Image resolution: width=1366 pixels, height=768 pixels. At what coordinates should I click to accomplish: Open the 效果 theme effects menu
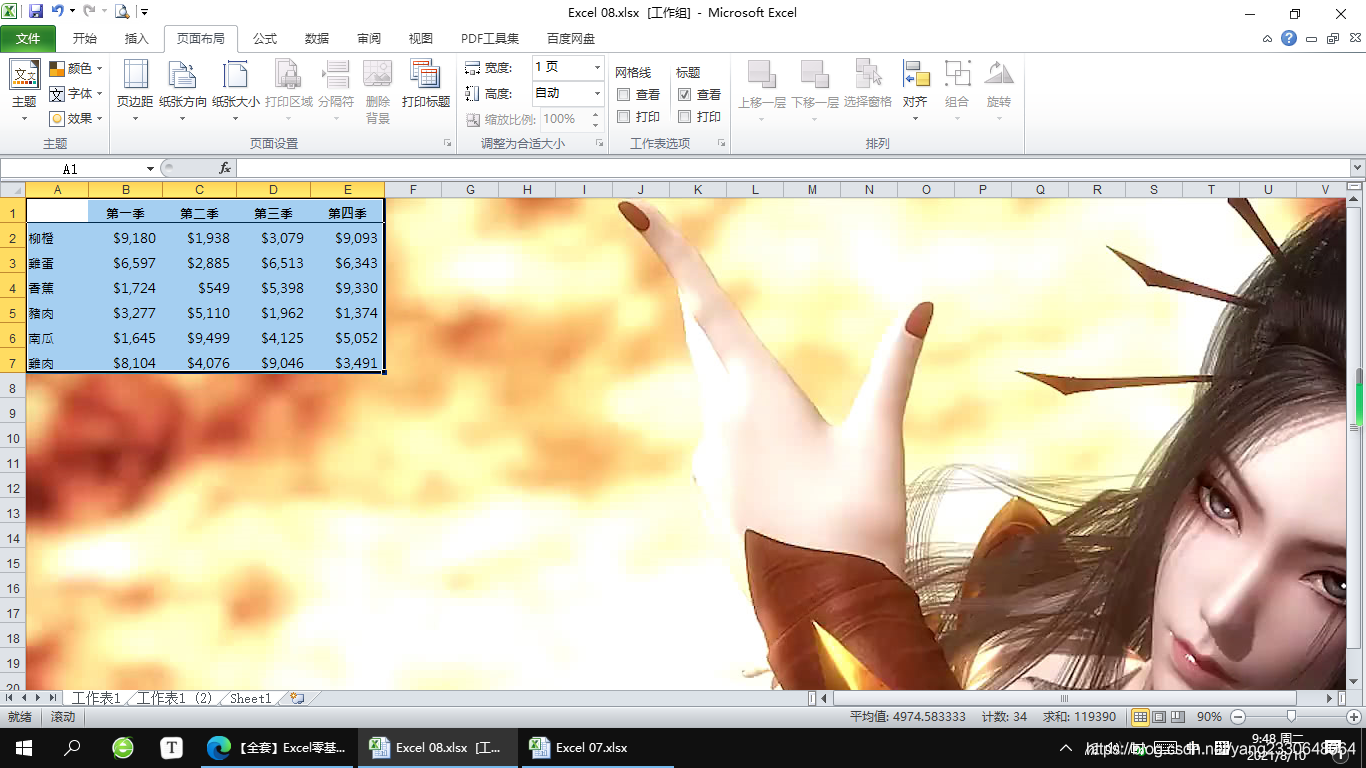[76, 118]
